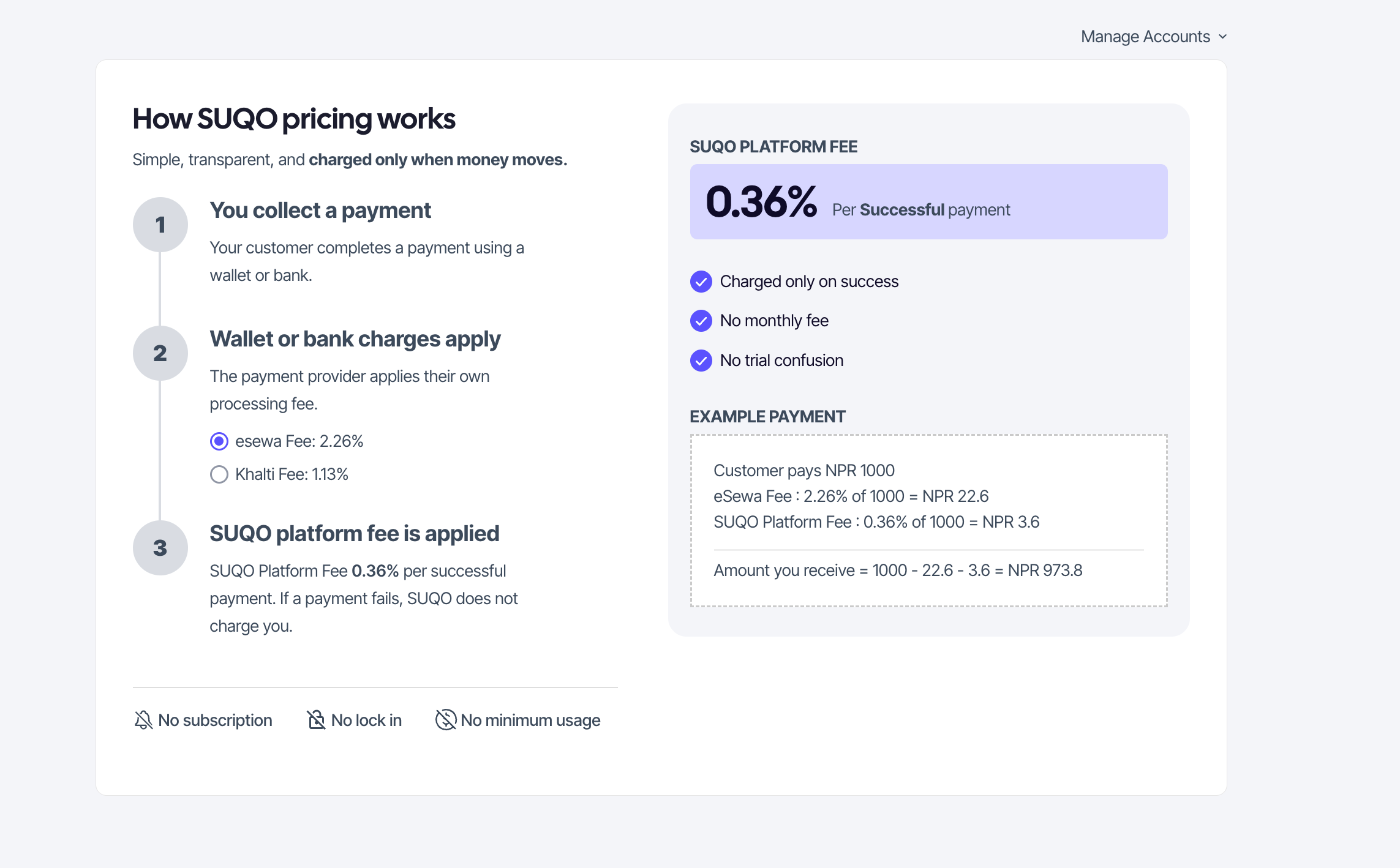
Task: Click the 'SUQO platform fee is applied' heading
Action: (x=355, y=534)
